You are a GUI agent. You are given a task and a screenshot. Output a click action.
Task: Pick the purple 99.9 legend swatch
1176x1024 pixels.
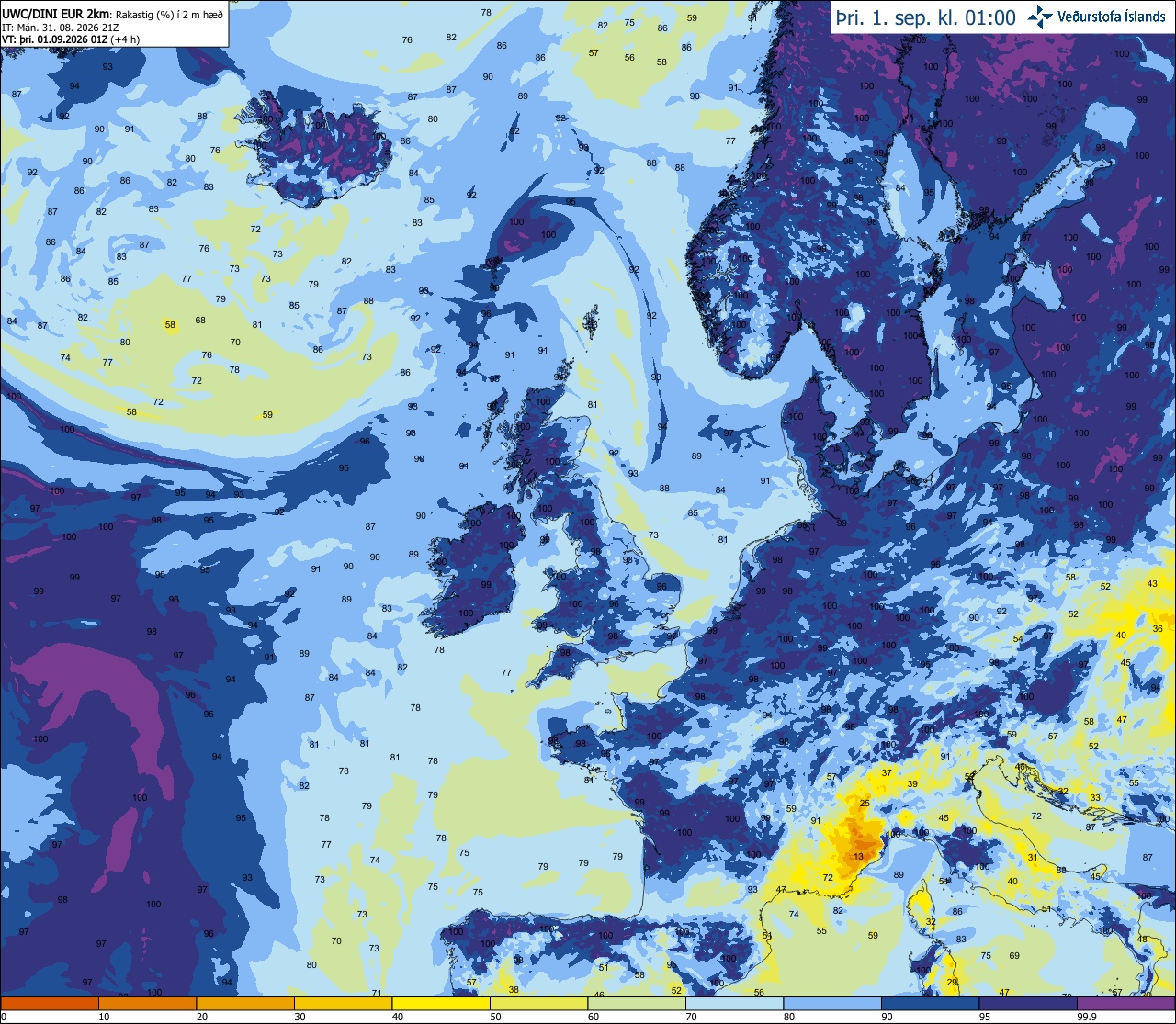(x=1125, y=1003)
